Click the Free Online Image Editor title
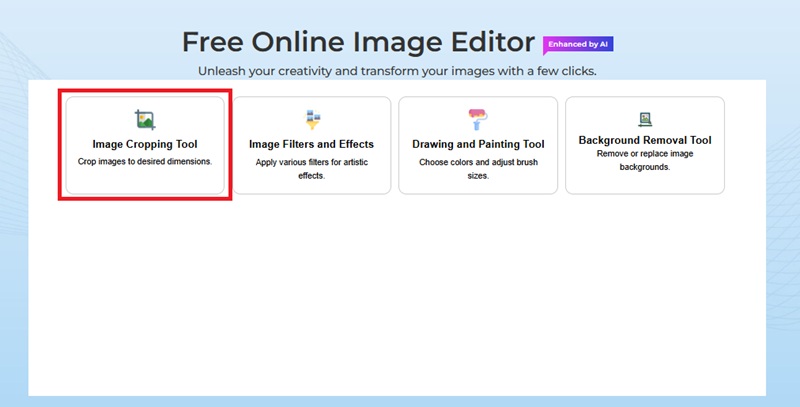 358,42
